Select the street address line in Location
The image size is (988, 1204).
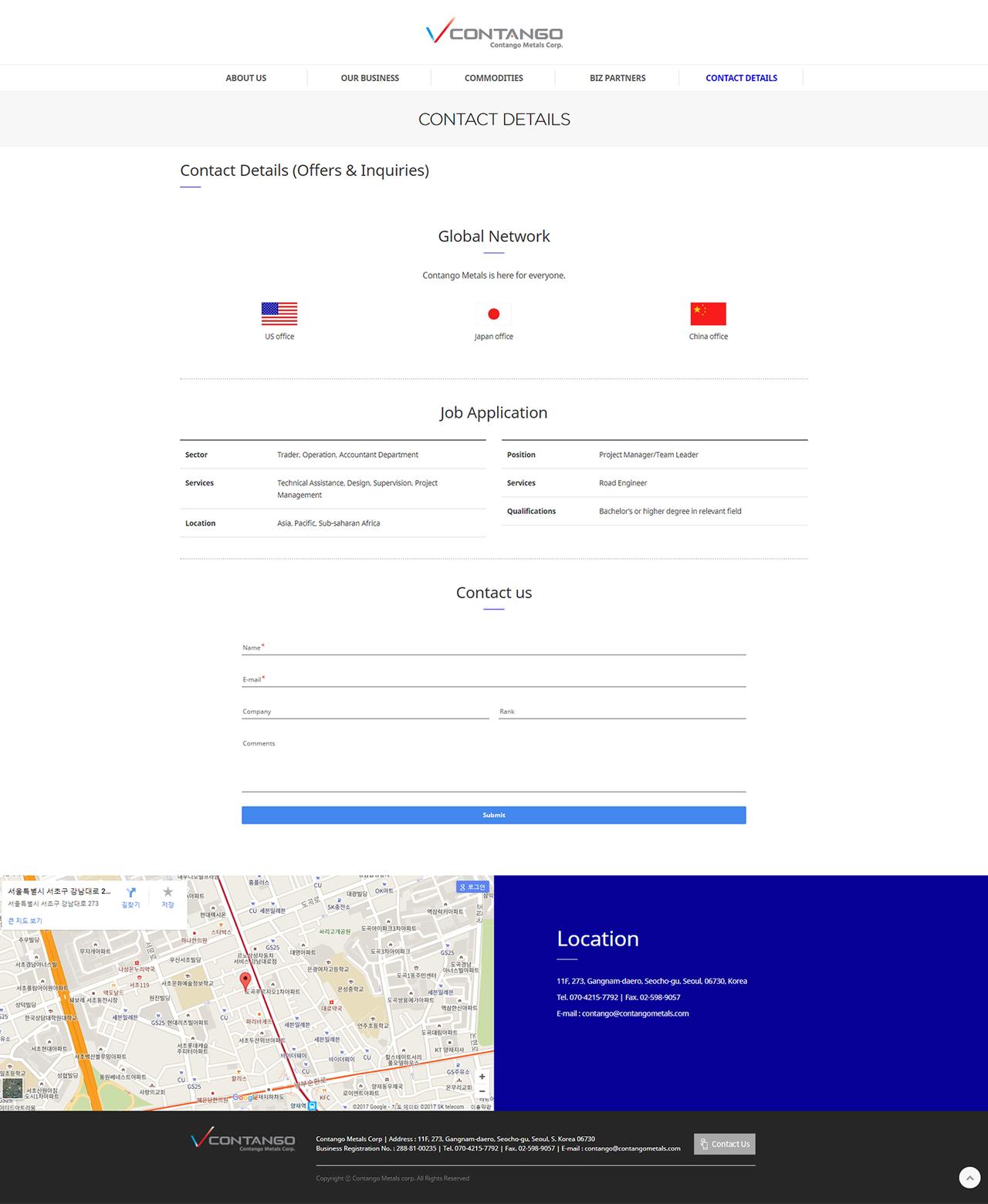pos(651,981)
